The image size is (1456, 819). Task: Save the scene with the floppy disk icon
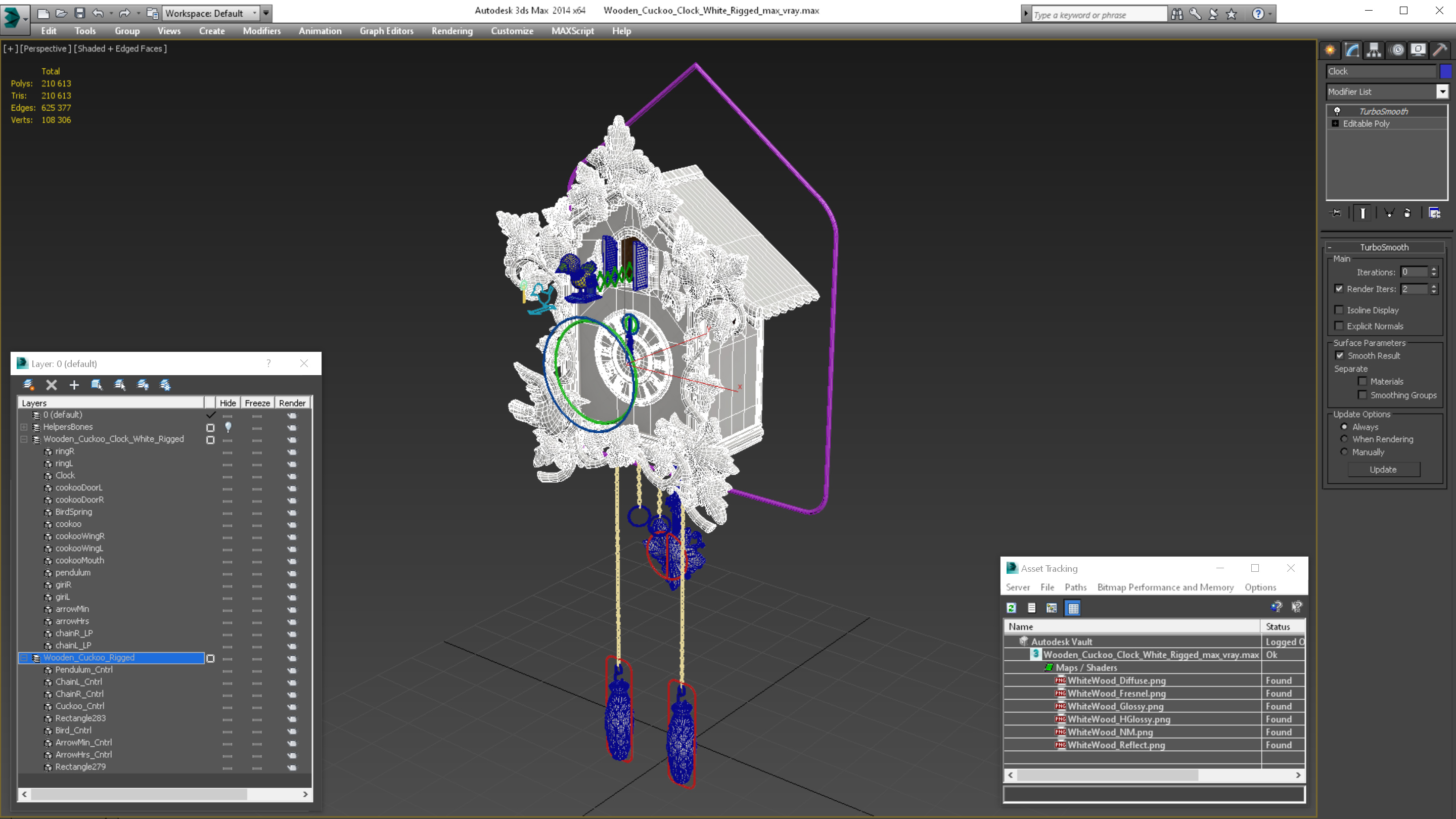click(79, 13)
